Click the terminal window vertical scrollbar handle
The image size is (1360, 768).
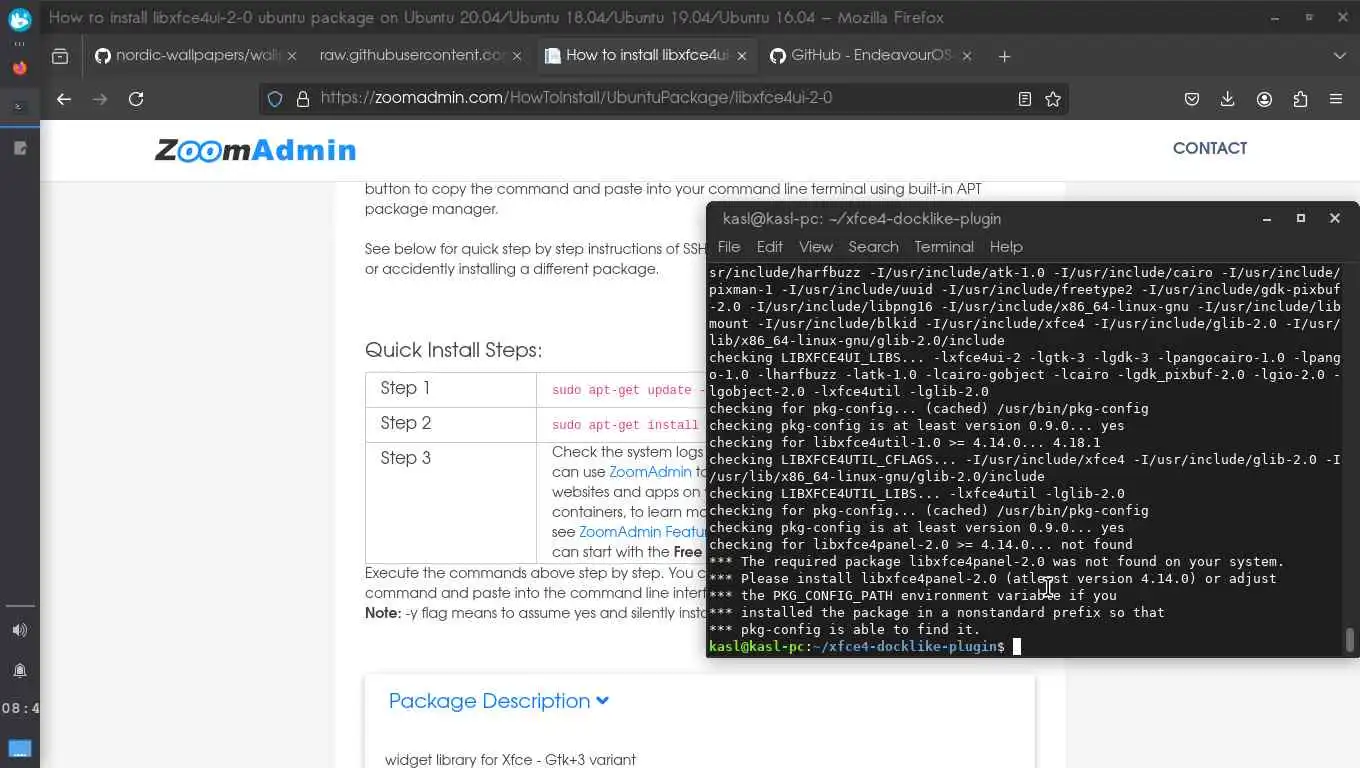(1350, 640)
